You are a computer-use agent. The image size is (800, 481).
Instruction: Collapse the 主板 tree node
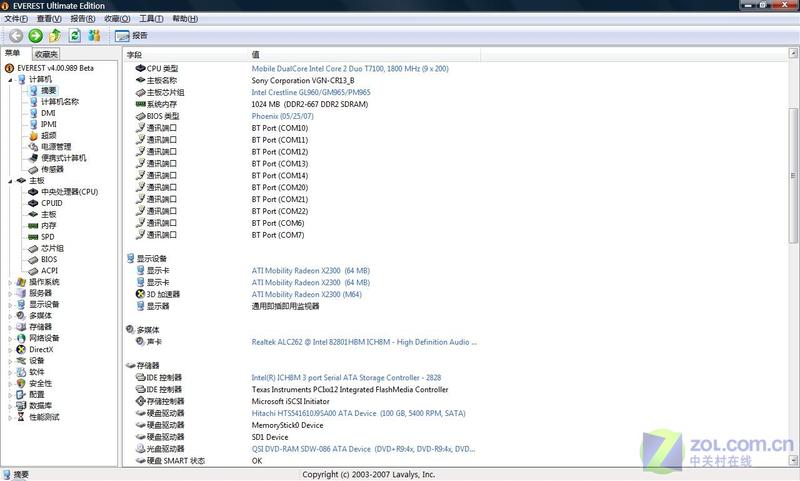(10, 181)
